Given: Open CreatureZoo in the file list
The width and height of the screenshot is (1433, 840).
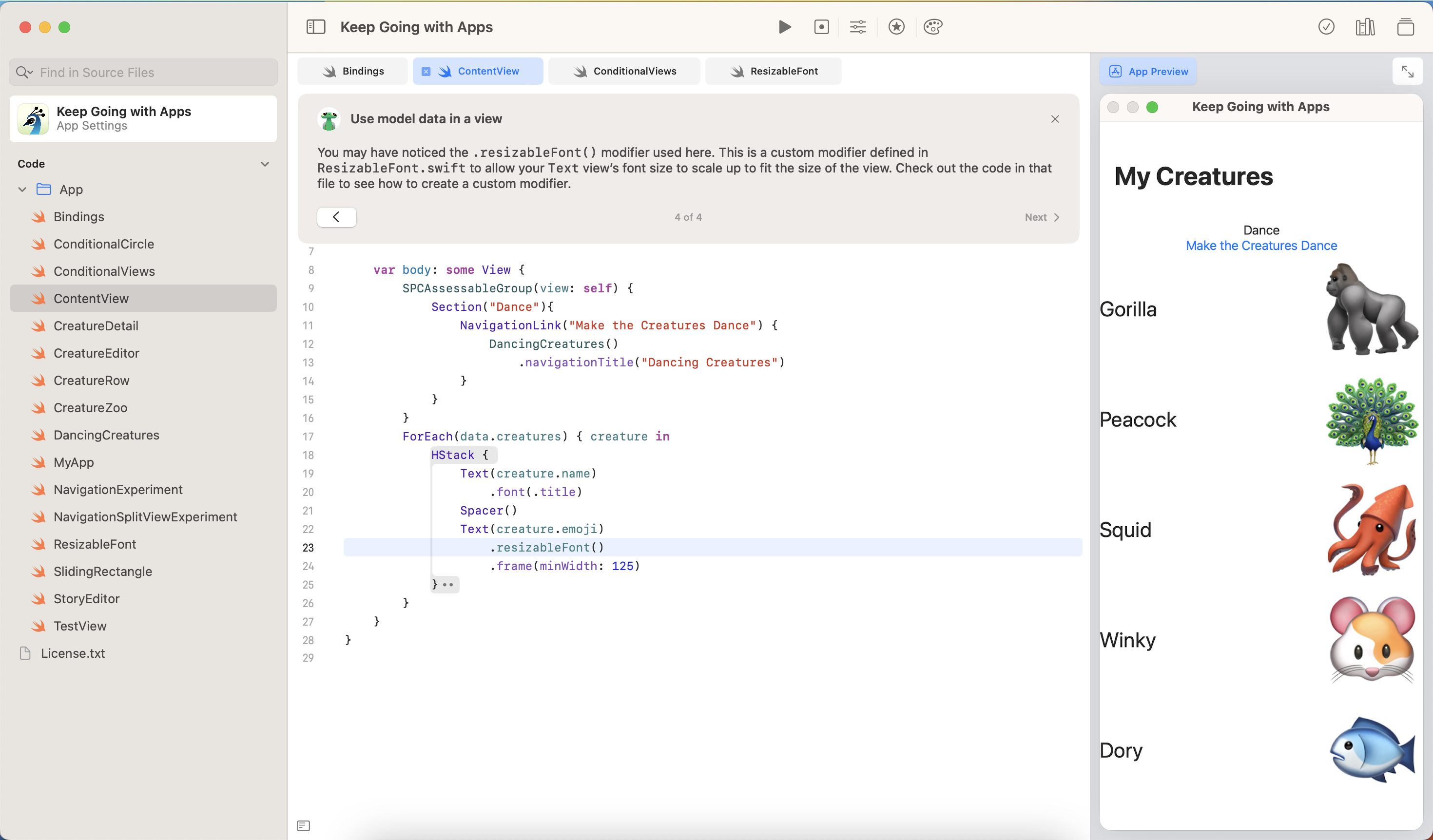Looking at the screenshot, I should [90, 407].
